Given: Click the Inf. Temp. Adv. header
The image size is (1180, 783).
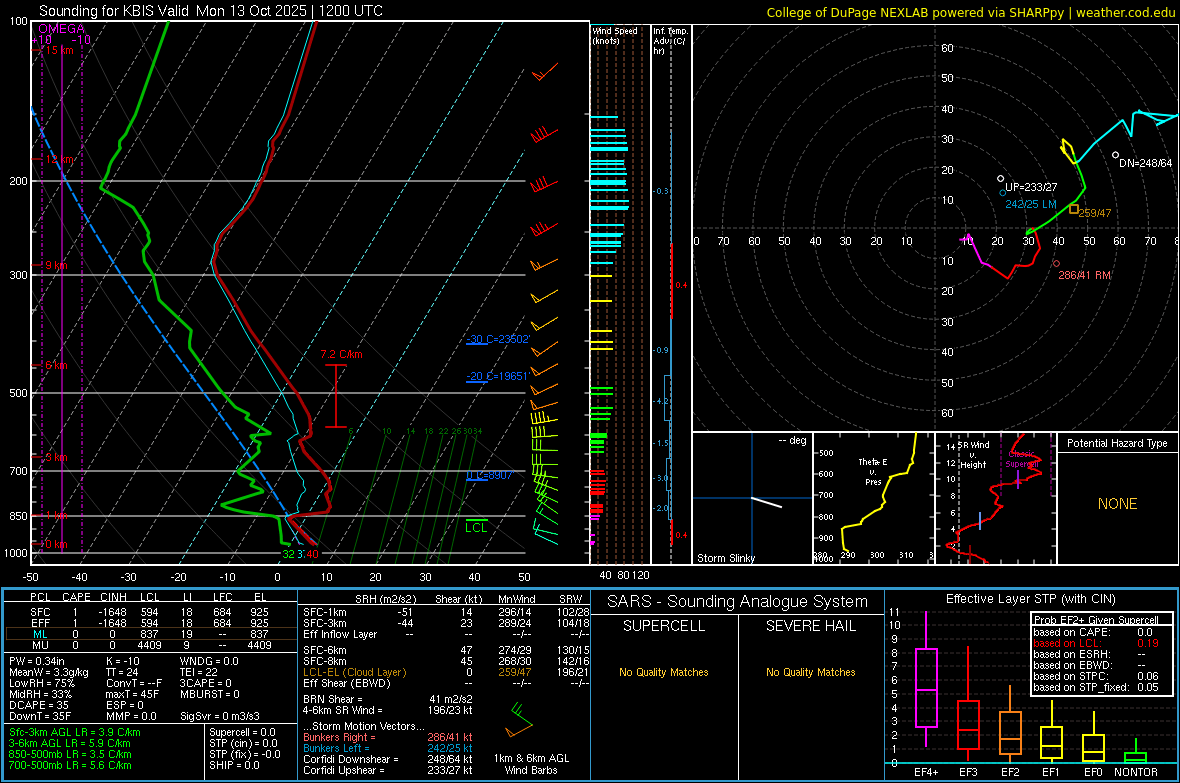Looking at the screenshot, I should [x=670, y=41].
